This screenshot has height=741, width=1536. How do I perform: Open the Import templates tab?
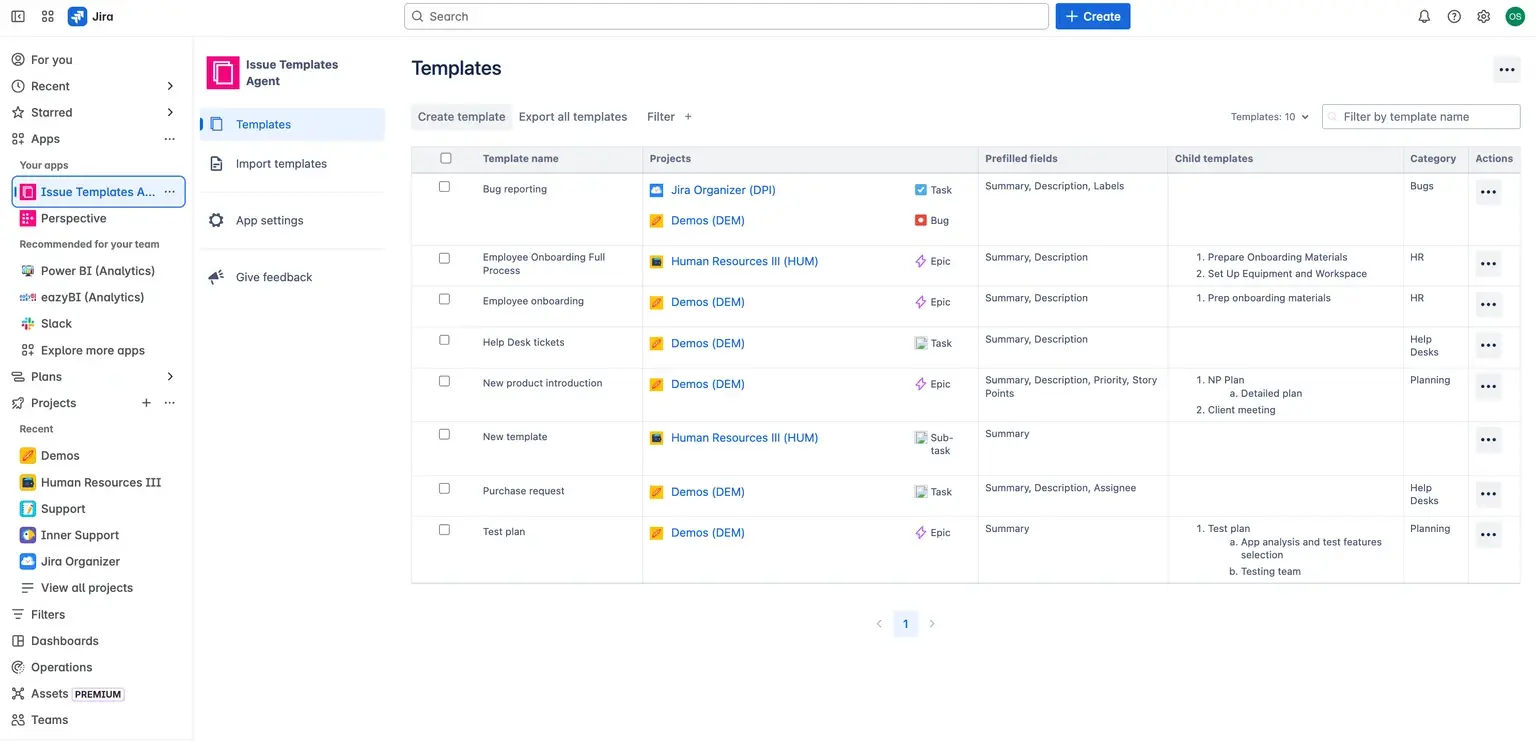[x=281, y=164]
